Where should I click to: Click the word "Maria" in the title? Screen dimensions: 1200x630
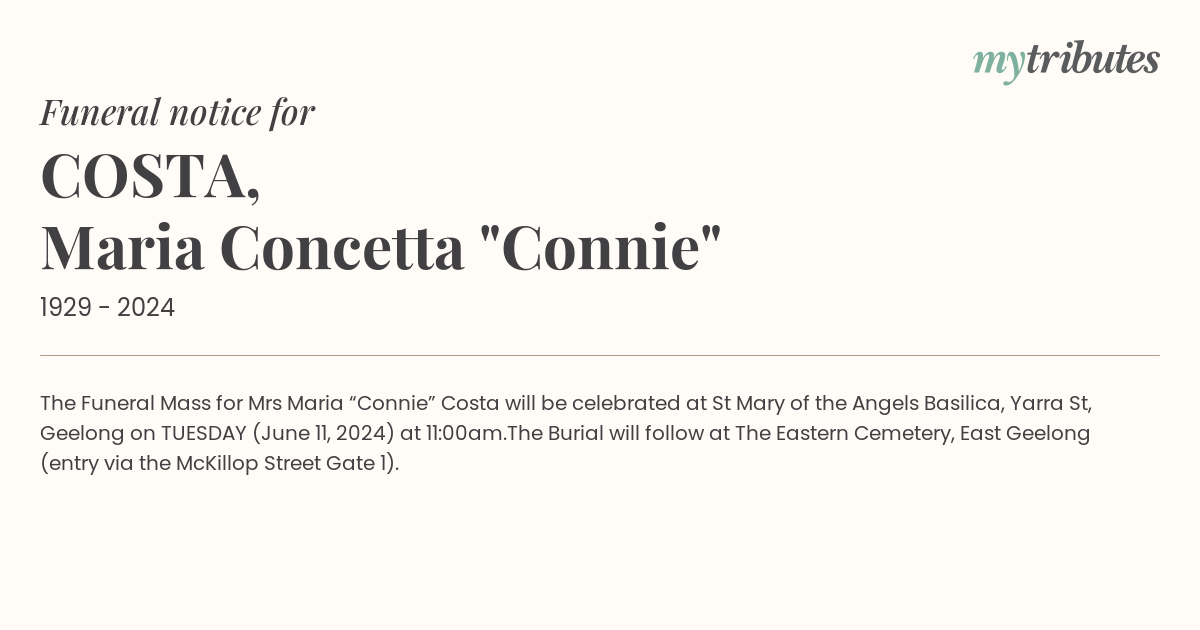[x=122, y=247]
